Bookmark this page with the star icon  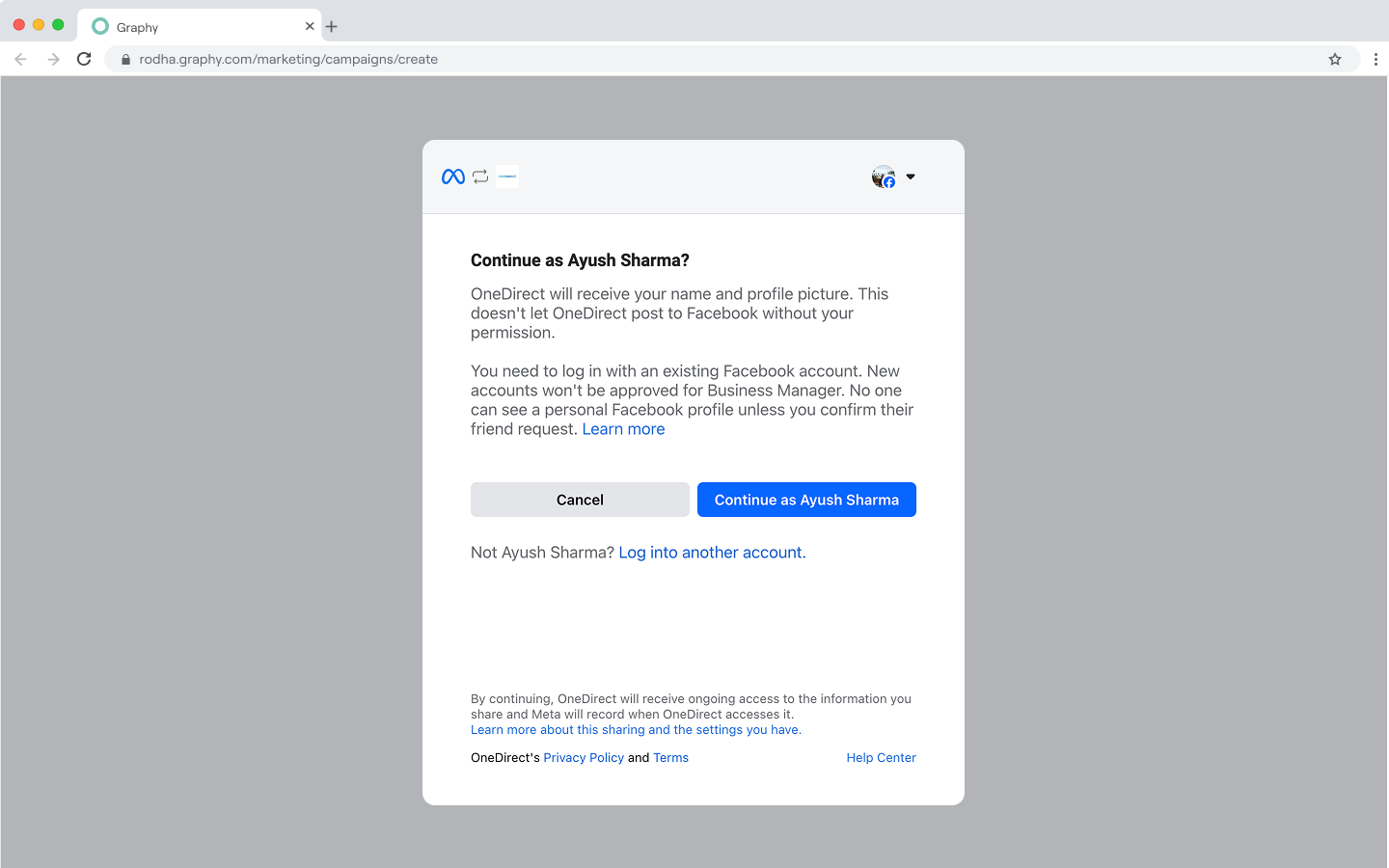(x=1335, y=59)
